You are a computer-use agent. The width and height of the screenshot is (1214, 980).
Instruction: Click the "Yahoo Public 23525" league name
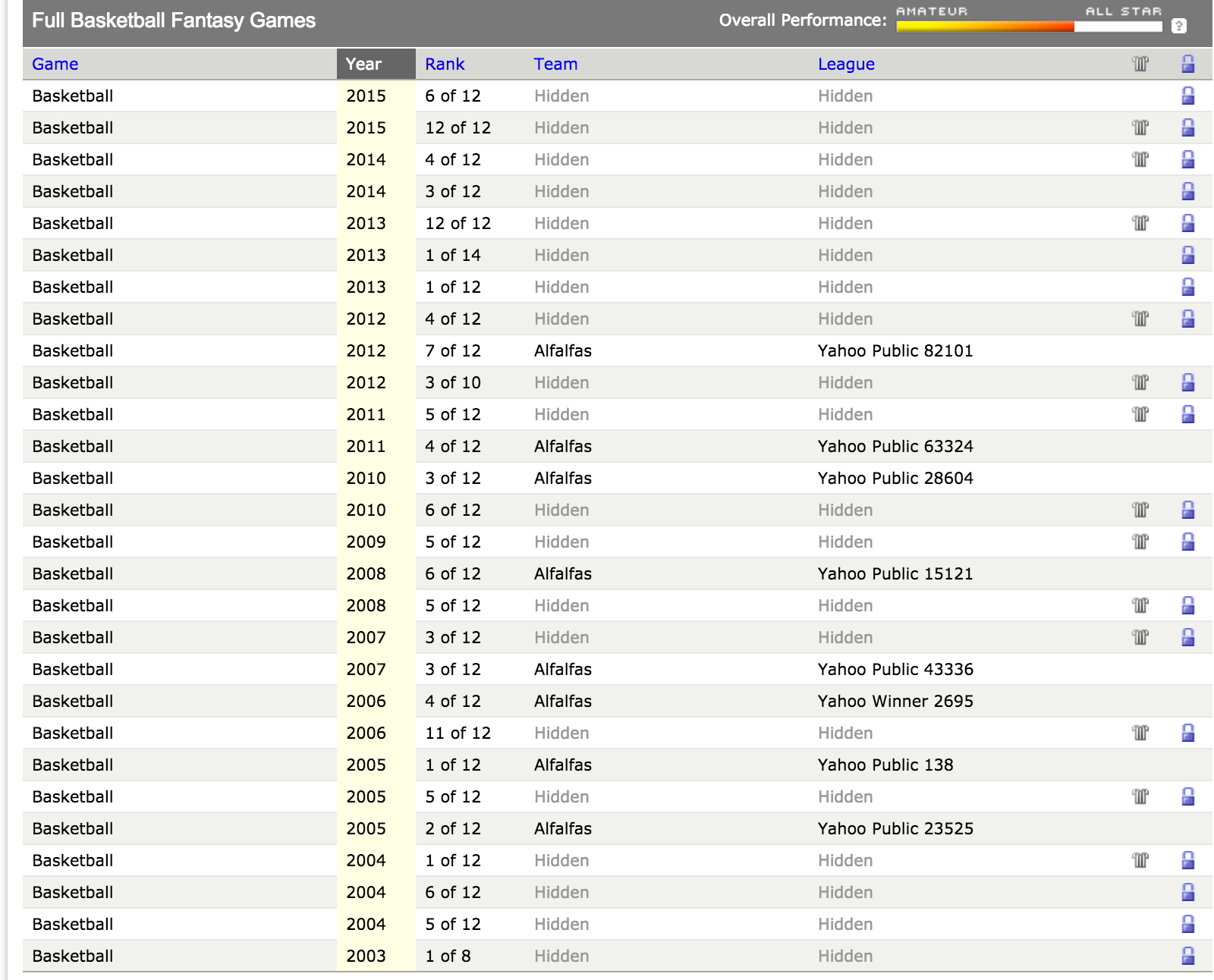point(895,828)
